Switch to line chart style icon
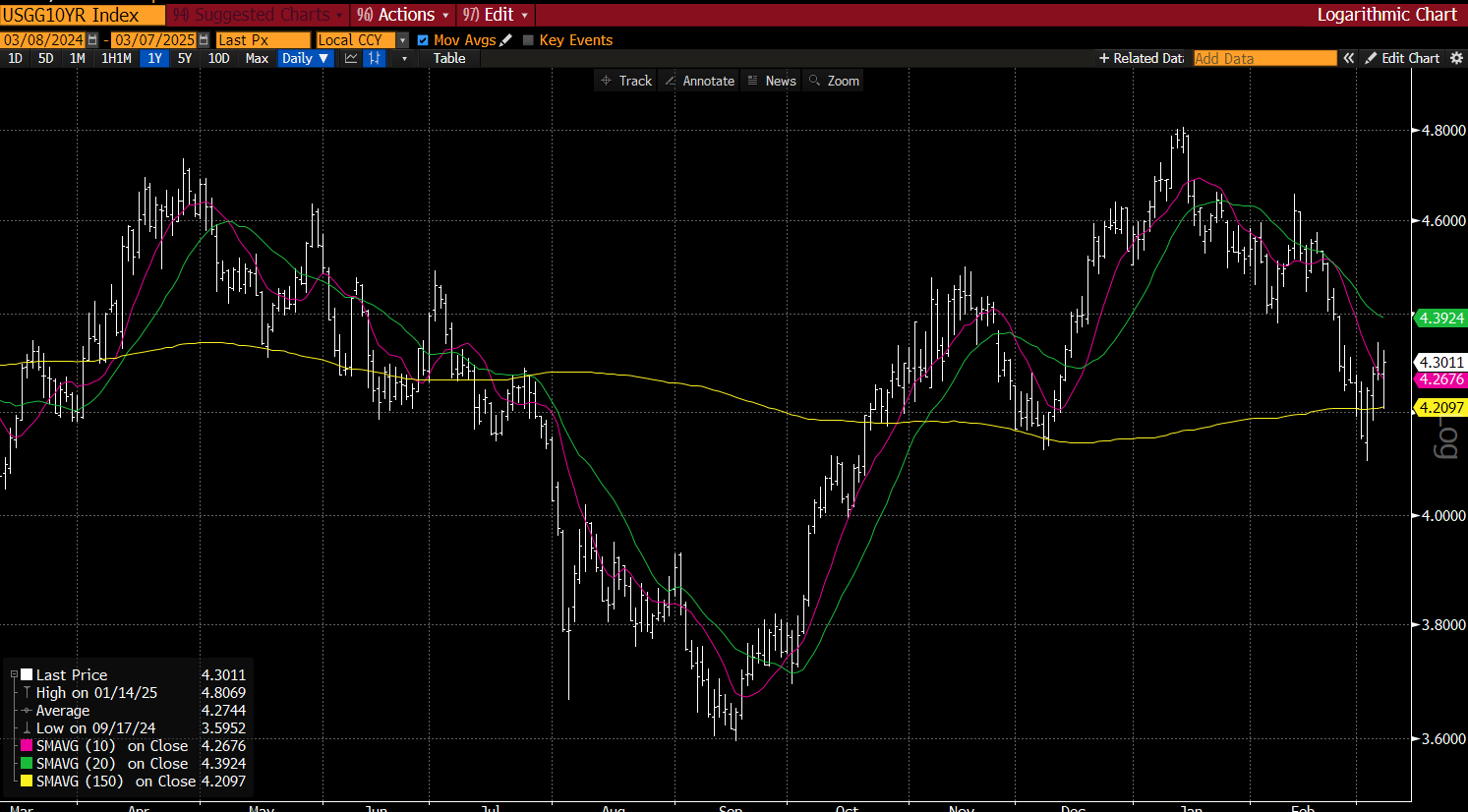 tap(351, 59)
